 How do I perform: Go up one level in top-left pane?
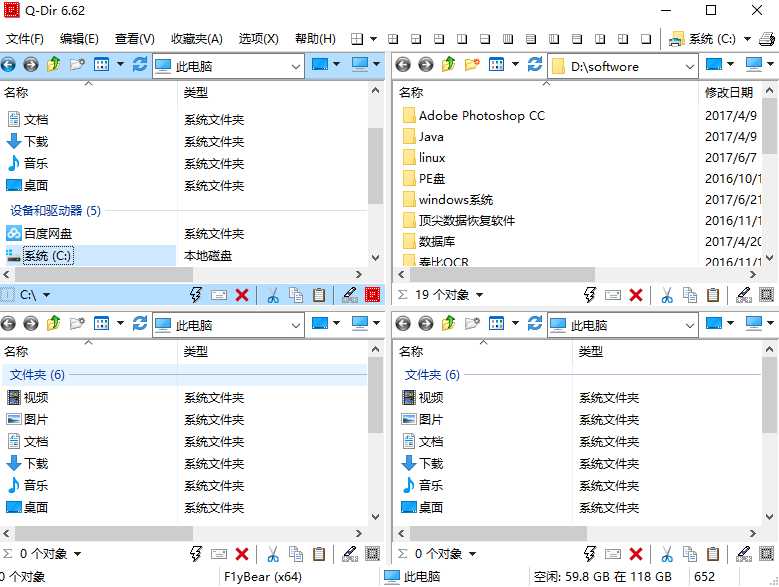tap(54, 65)
